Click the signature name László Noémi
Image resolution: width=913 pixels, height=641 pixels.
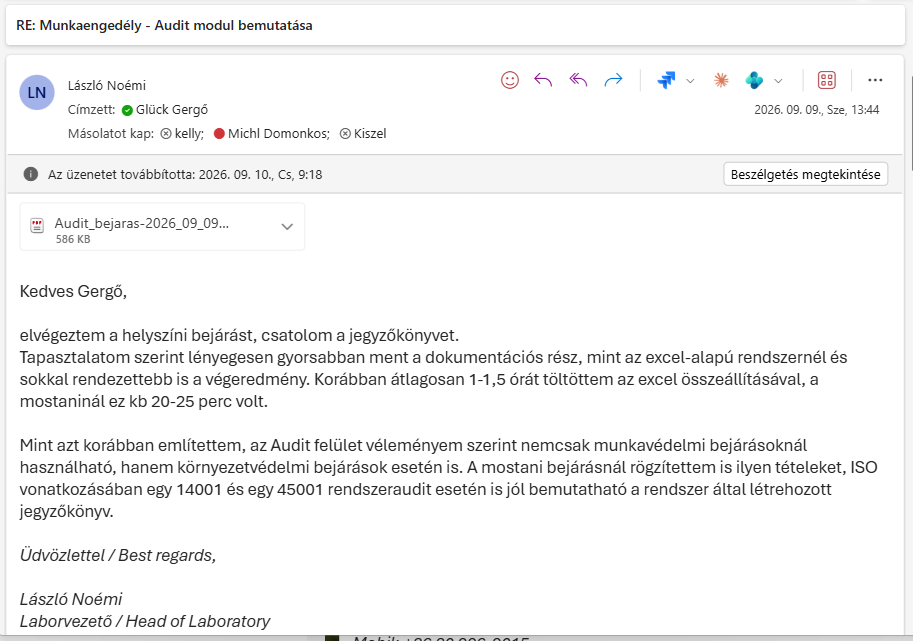click(x=71, y=599)
